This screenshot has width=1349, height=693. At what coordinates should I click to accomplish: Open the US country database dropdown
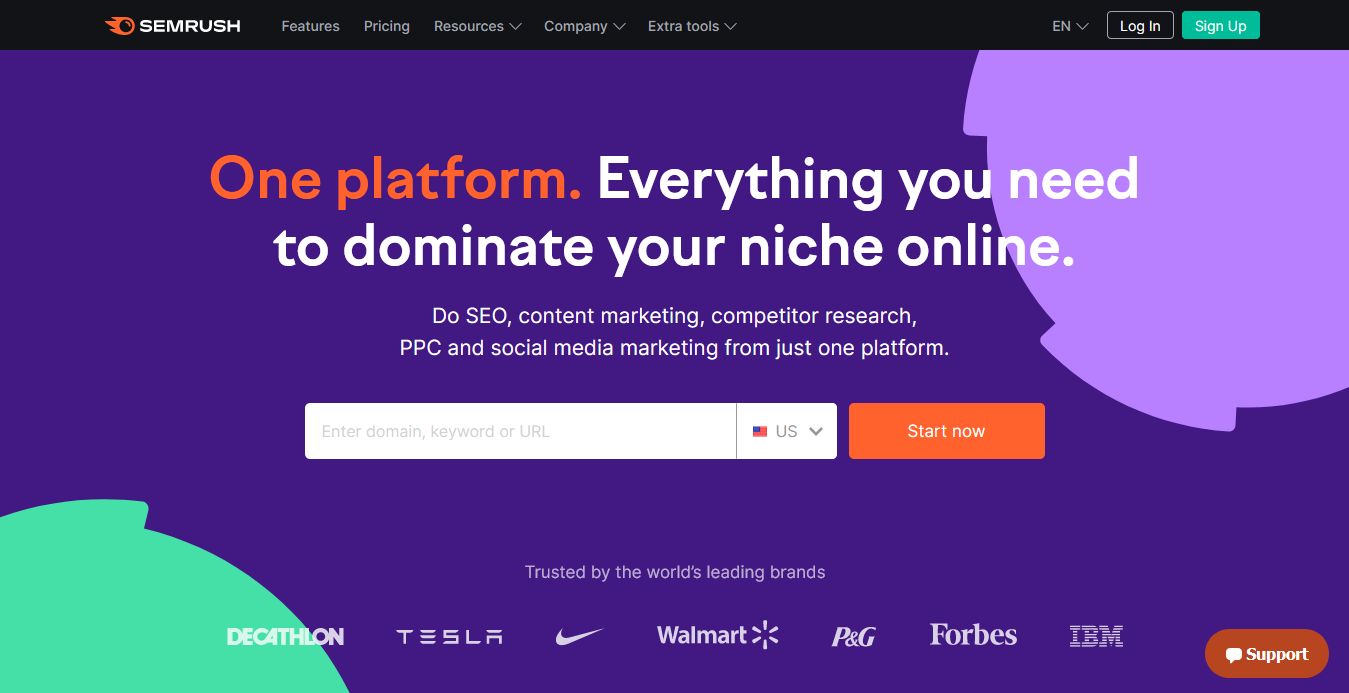(x=787, y=431)
